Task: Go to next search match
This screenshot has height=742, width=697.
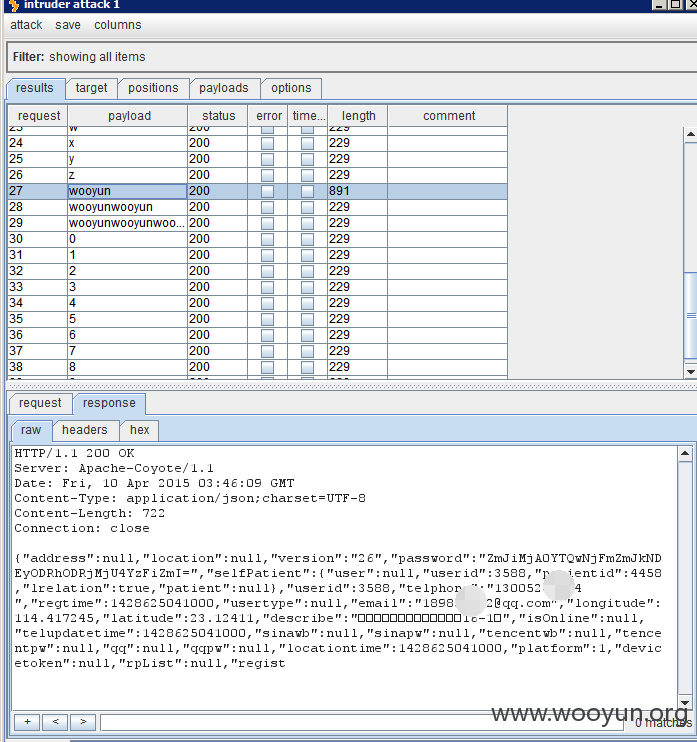Action: click(x=83, y=722)
